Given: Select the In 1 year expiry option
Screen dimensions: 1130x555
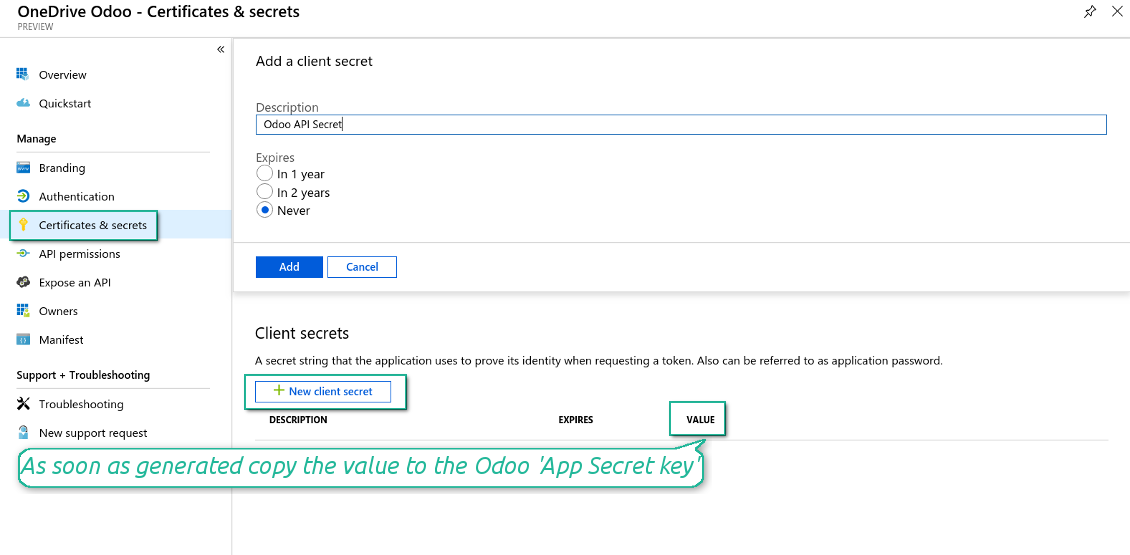Looking at the screenshot, I should [x=265, y=174].
